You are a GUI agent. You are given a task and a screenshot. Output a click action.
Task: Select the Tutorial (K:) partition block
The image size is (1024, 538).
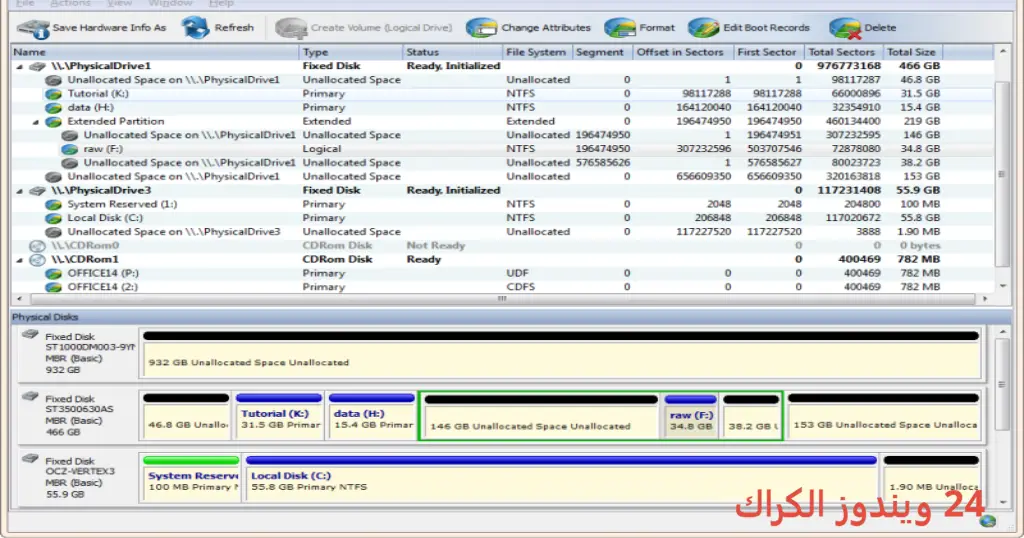pos(279,416)
